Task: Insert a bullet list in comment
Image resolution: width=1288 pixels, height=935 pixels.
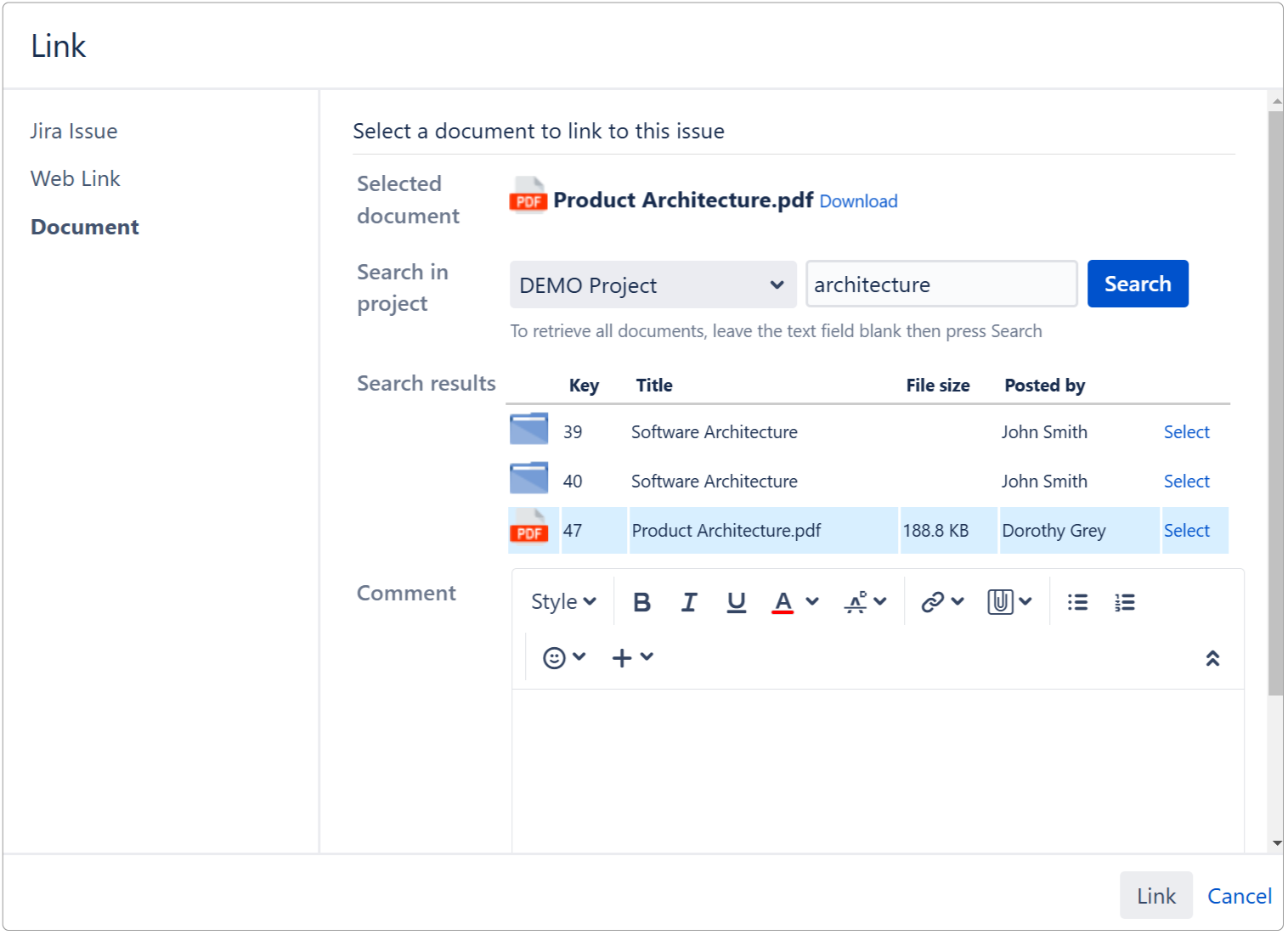Action: [1077, 602]
